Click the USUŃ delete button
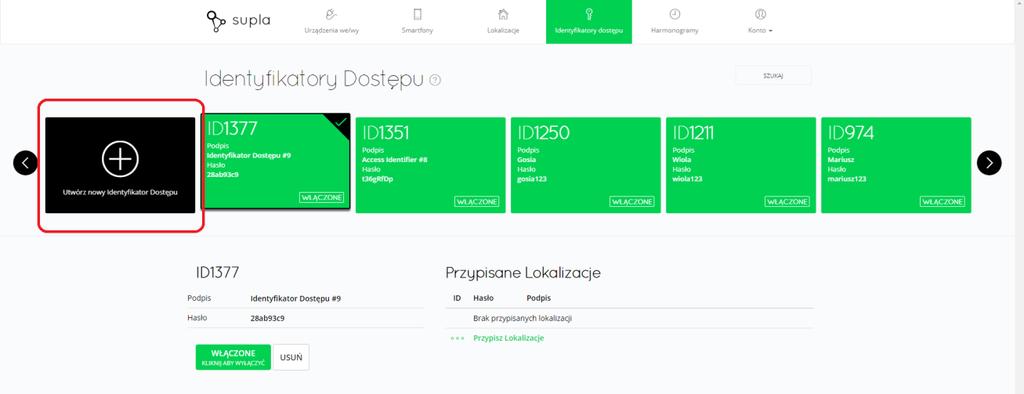The image size is (1024, 394). click(291, 357)
